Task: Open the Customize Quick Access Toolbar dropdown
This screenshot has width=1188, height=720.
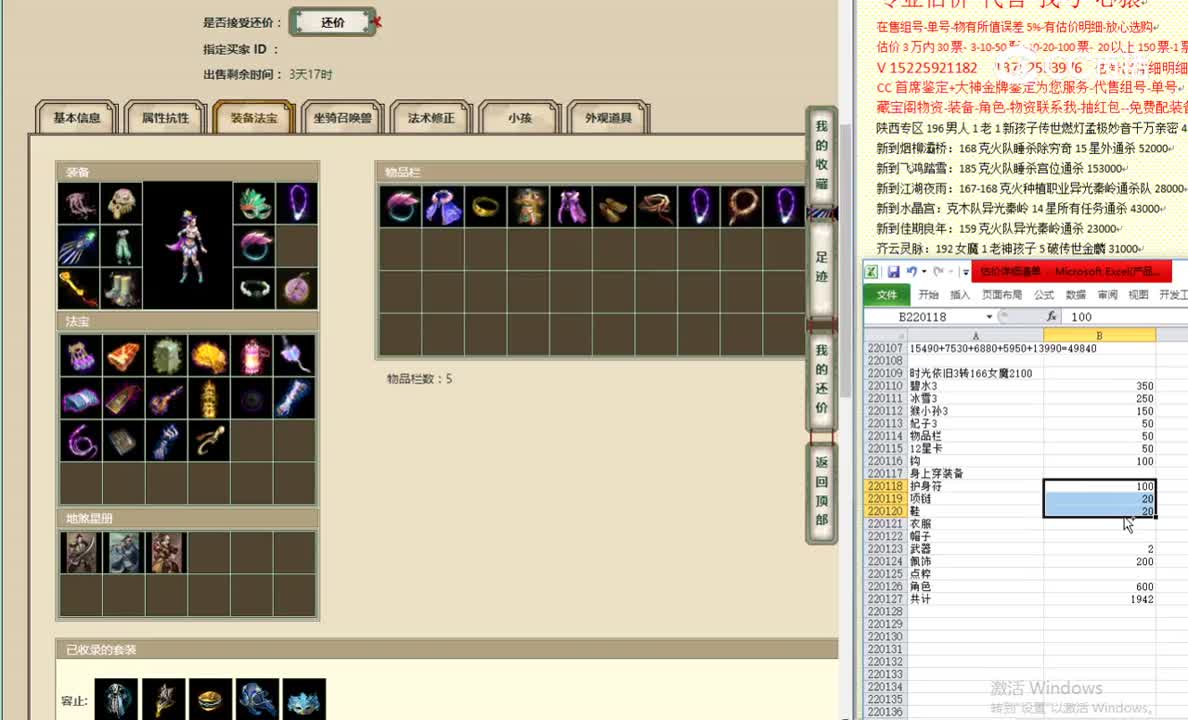Action: click(965, 272)
